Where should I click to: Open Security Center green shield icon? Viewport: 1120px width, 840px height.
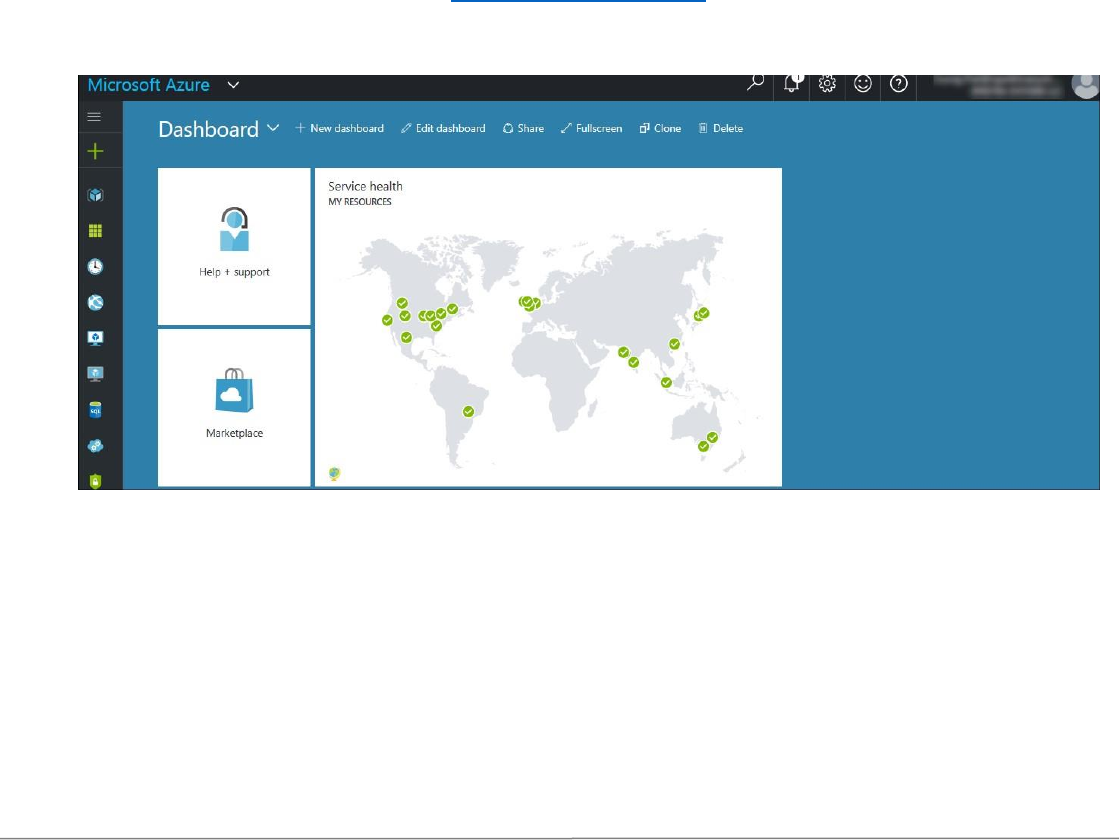[x=95, y=481]
